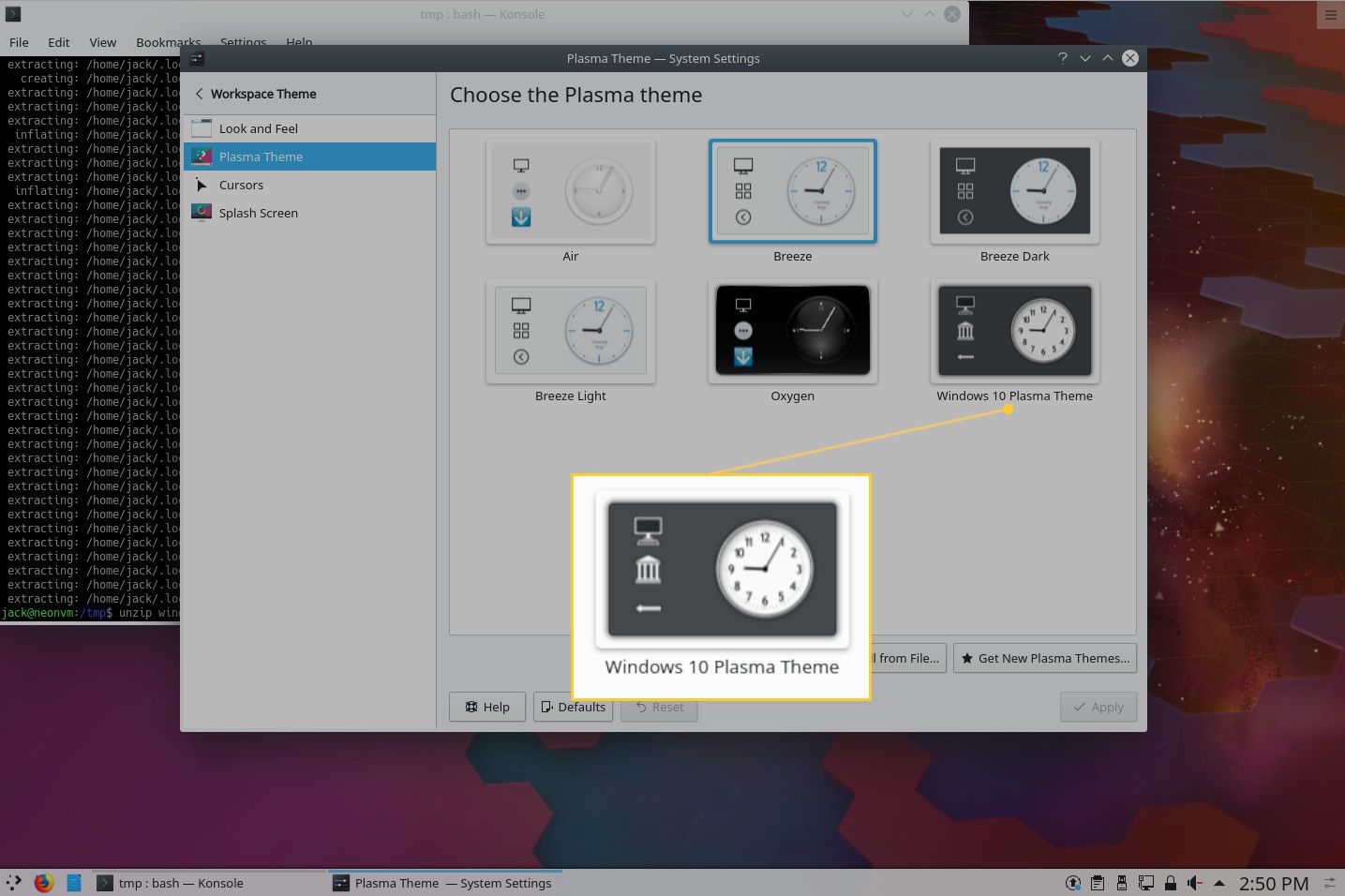
Task: Click the Konsole command prompt line
Action: coord(90,613)
